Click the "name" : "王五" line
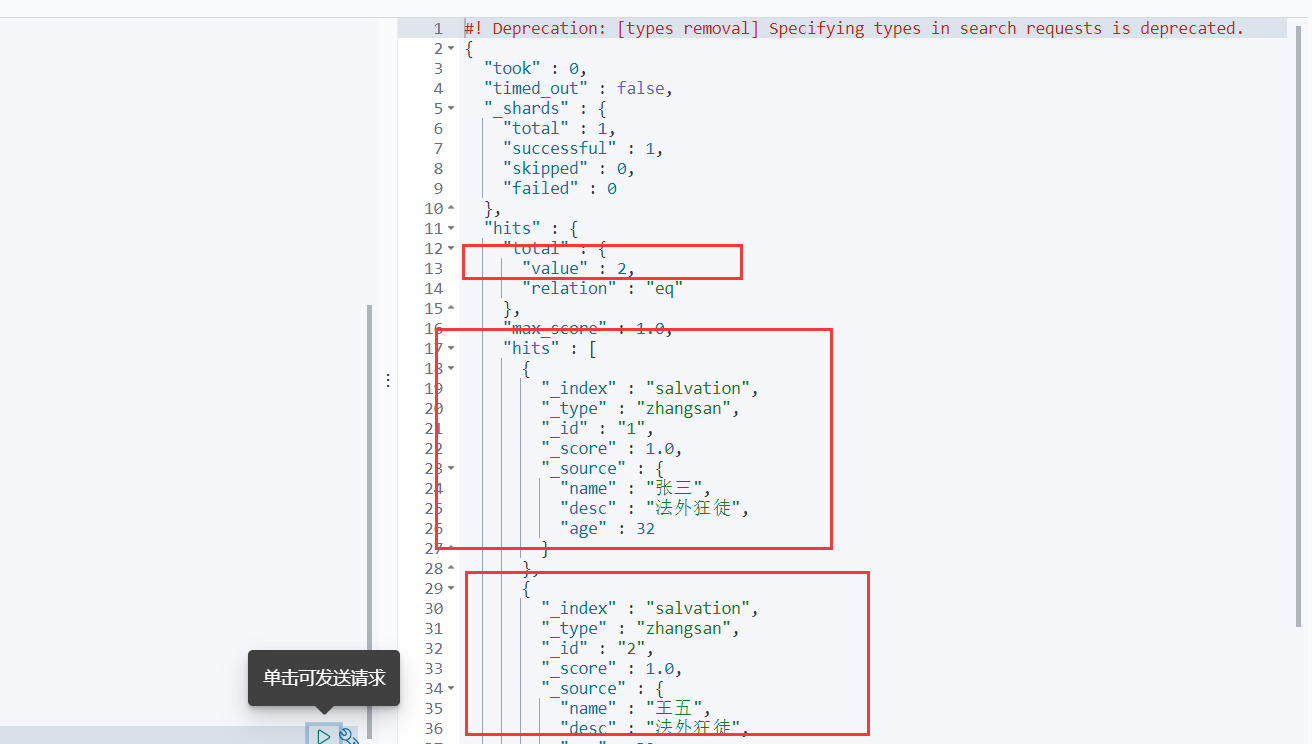This screenshot has height=744, width=1312. 635,708
